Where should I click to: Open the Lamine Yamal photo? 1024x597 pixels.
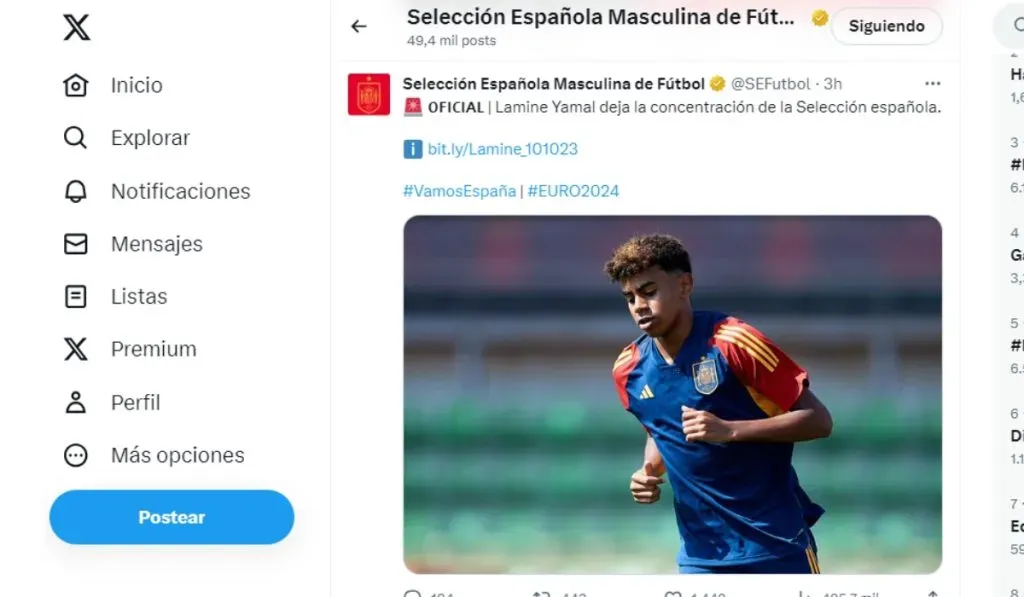tap(672, 394)
